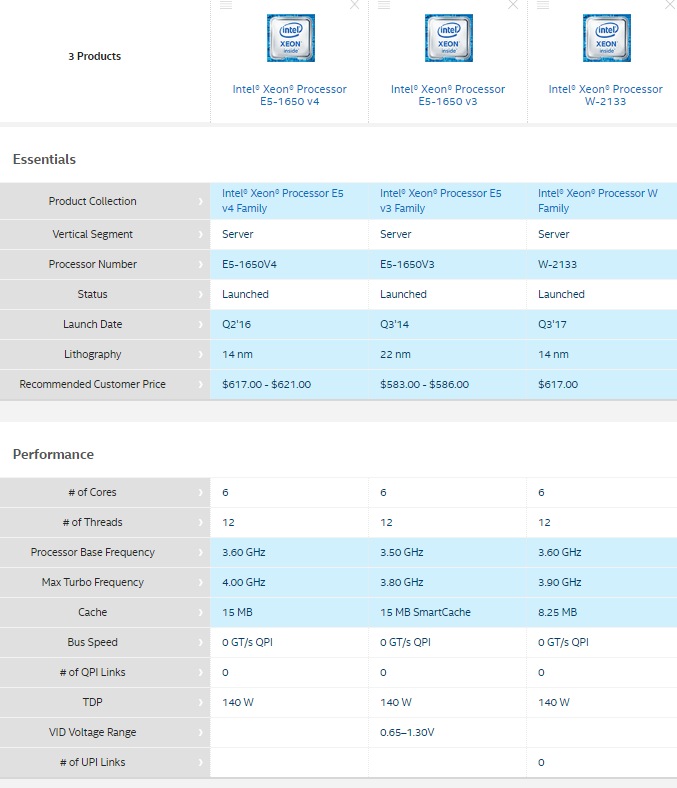Open the Intel Xeon Processor W-2133 link
This screenshot has width=677, height=788.
coord(606,95)
